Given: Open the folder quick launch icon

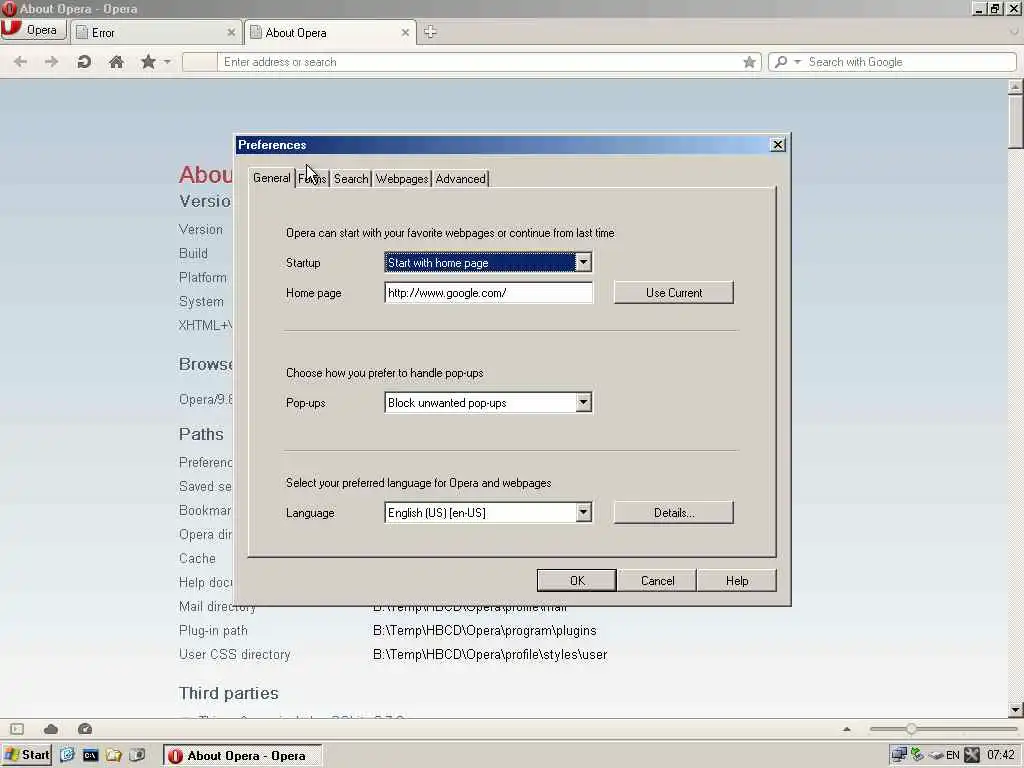Looking at the screenshot, I should (114, 755).
